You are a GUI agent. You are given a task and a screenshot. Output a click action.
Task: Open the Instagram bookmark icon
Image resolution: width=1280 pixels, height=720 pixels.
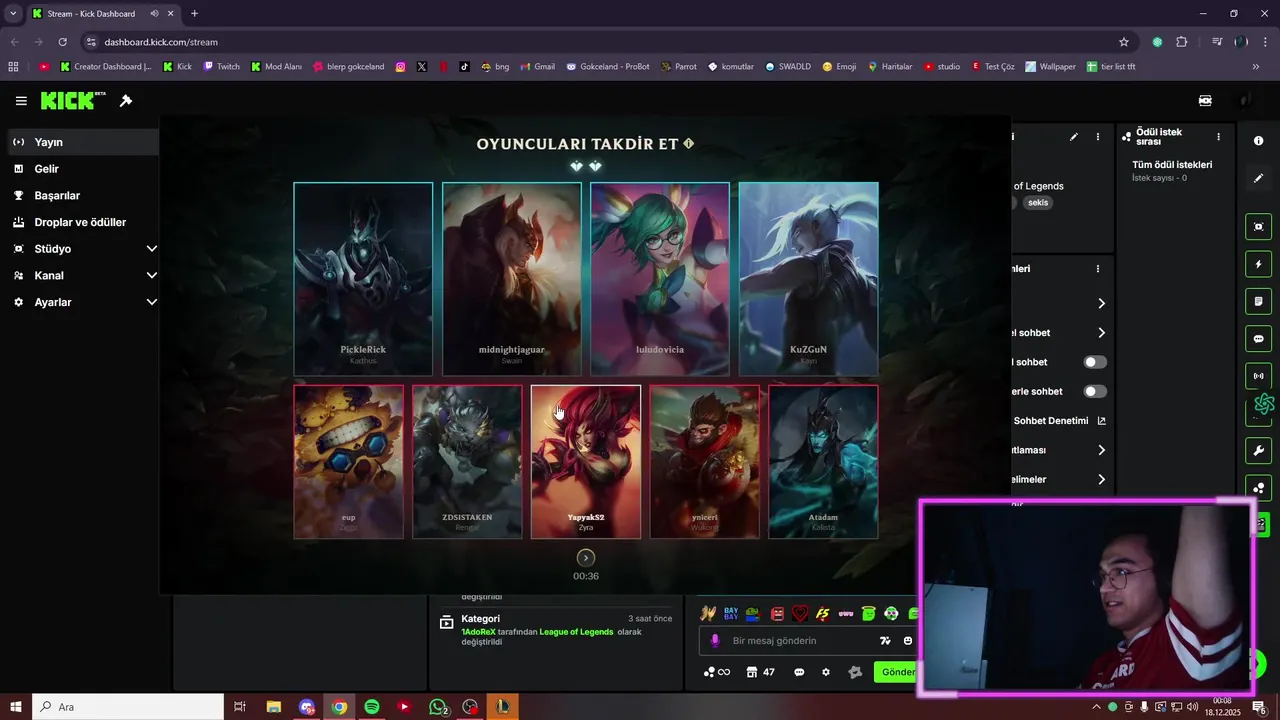click(x=400, y=67)
